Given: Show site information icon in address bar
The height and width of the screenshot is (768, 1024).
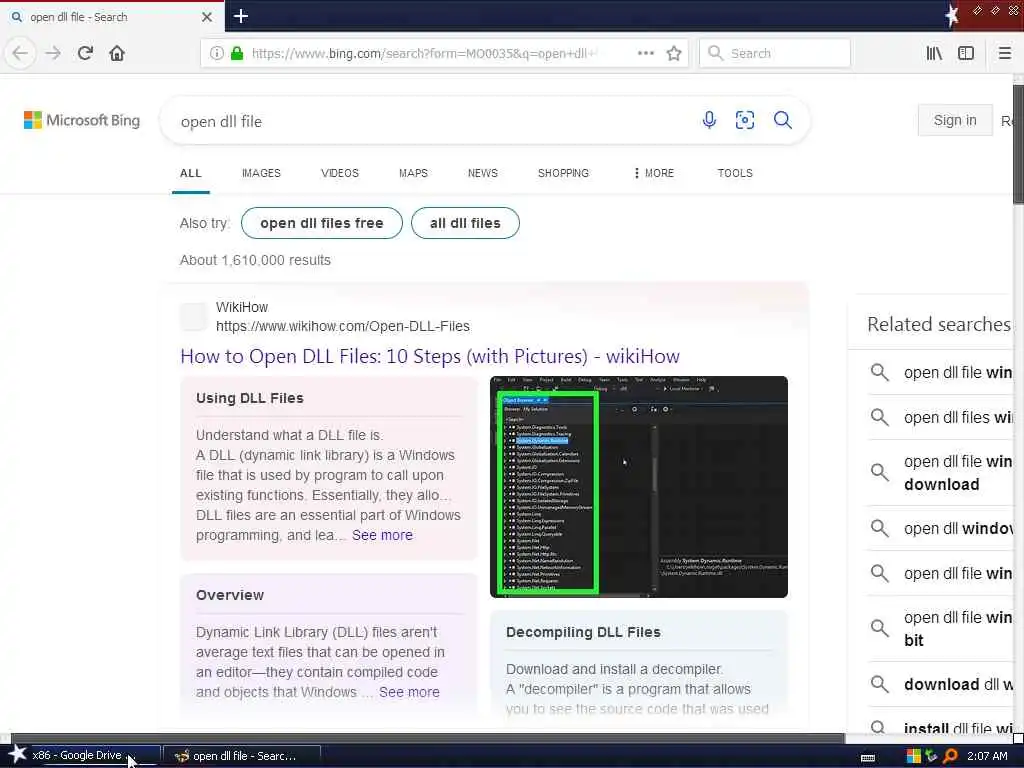Looking at the screenshot, I should click(217, 53).
